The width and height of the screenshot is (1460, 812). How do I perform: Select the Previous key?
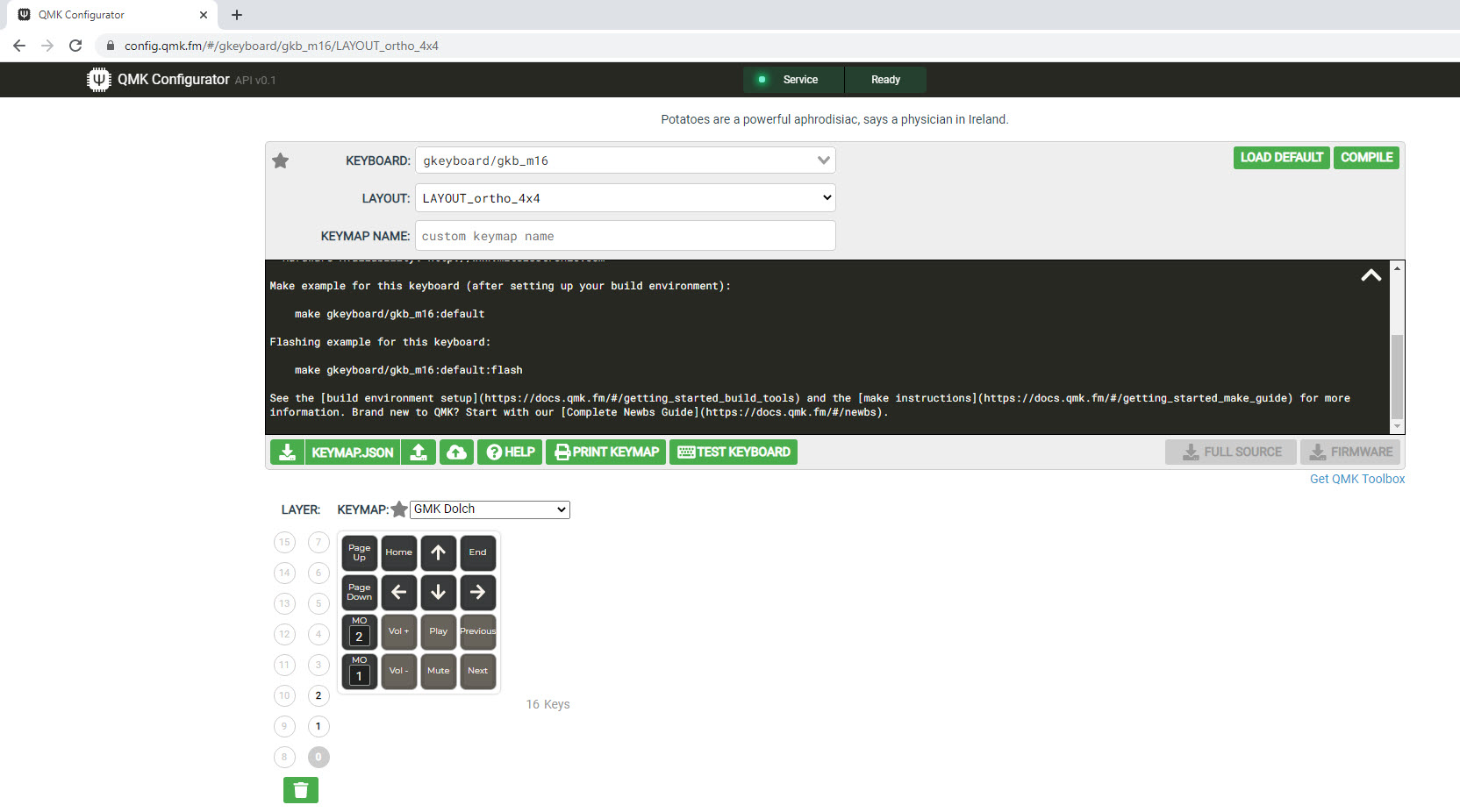[x=478, y=631]
